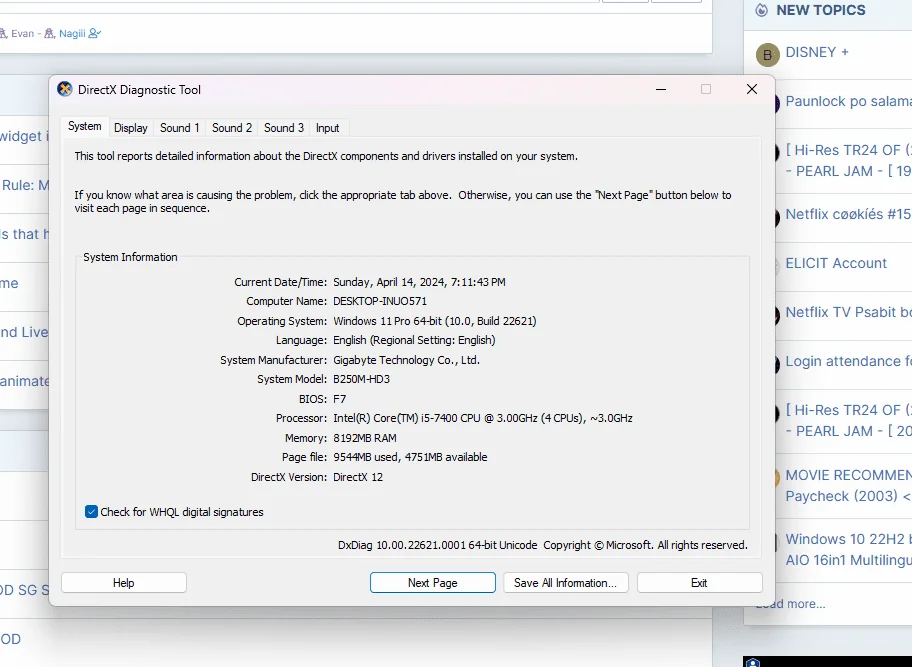Click the DirectX Version value DirectX 12
The height and width of the screenshot is (667, 912).
coord(358,477)
